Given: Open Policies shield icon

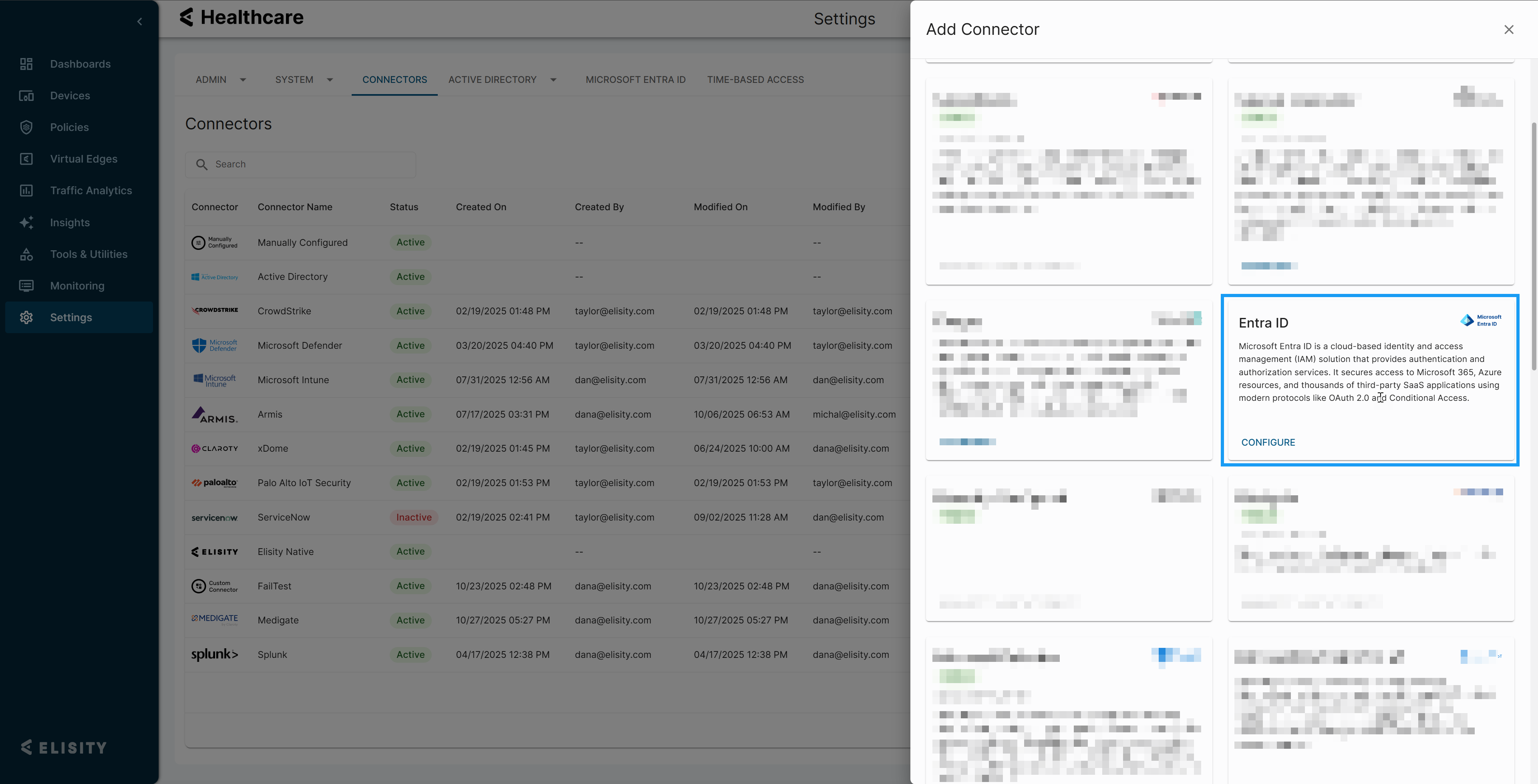Looking at the screenshot, I should [26, 127].
